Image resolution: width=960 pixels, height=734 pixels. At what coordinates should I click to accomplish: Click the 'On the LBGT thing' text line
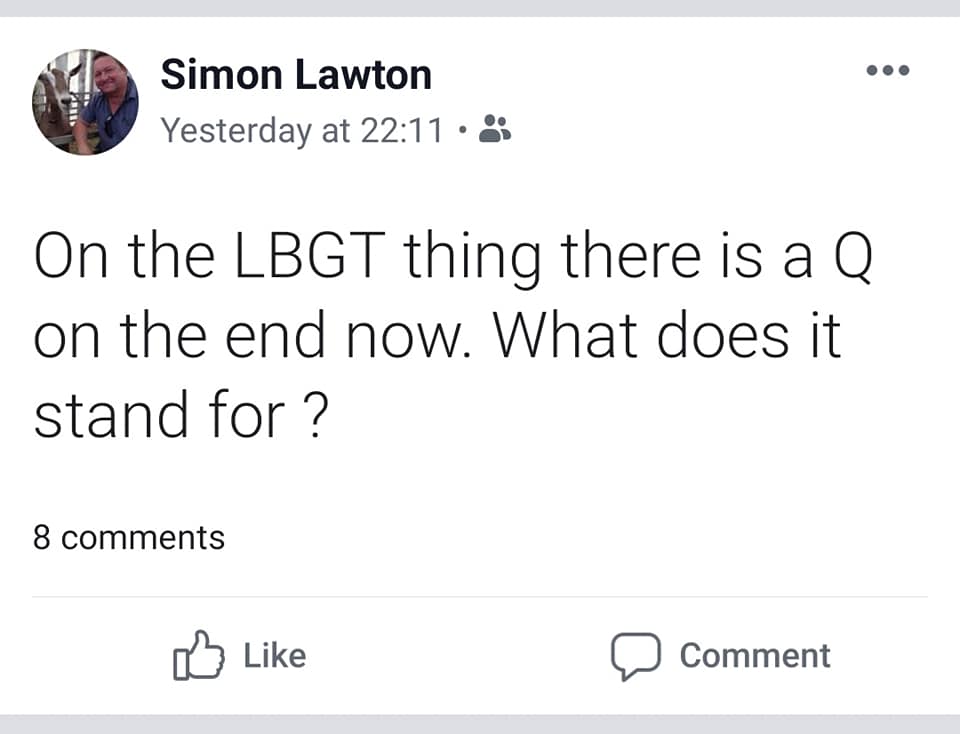[287, 255]
